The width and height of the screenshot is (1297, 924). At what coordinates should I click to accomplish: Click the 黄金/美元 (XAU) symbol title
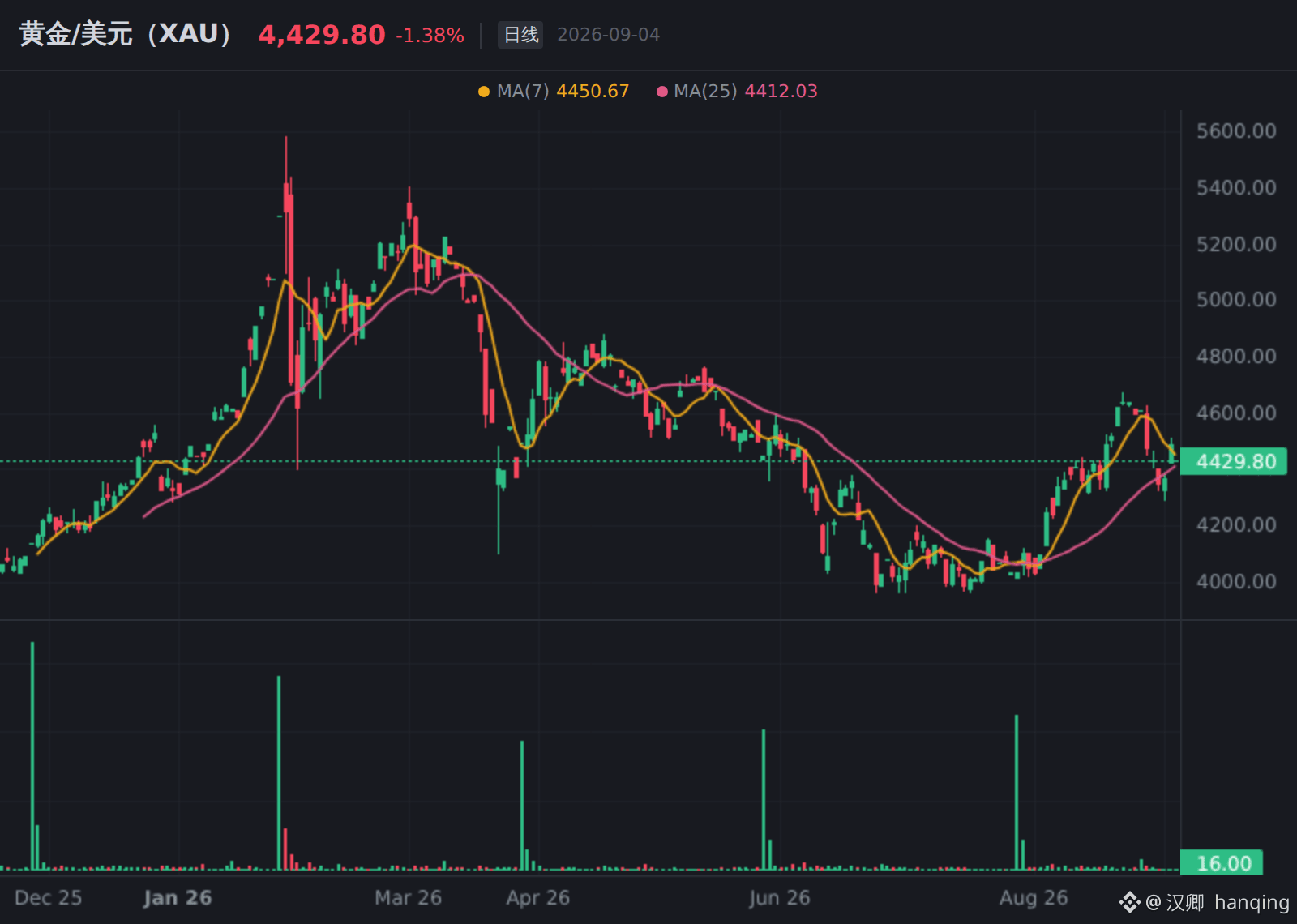pyautogui.click(x=125, y=34)
